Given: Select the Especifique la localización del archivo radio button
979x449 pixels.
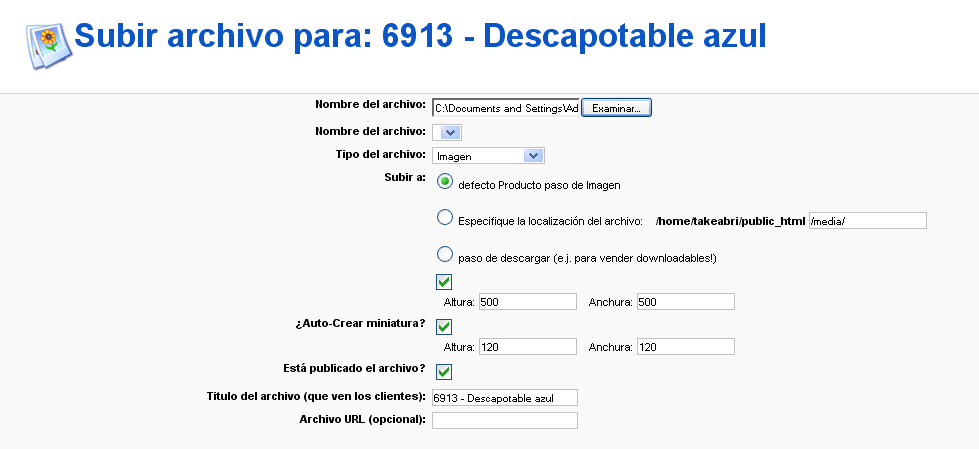Looking at the screenshot, I should coord(445,217).
